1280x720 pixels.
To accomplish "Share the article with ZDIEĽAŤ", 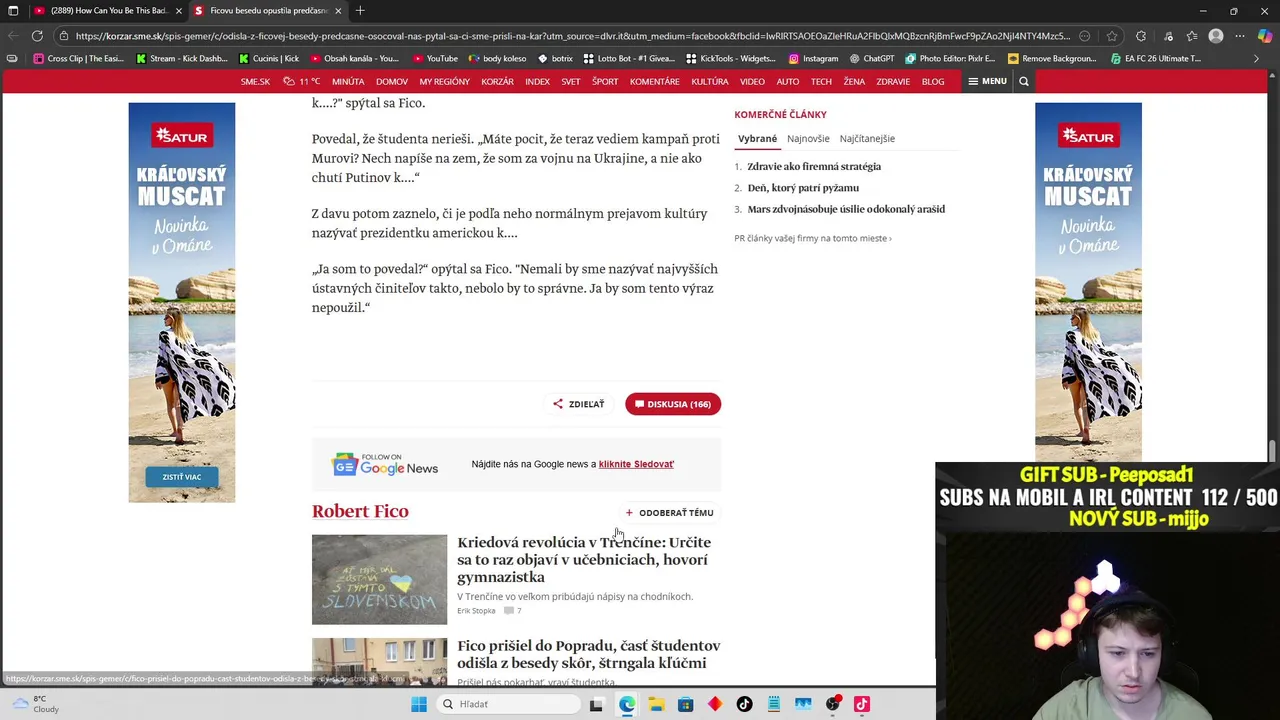I will pos(578,404).
